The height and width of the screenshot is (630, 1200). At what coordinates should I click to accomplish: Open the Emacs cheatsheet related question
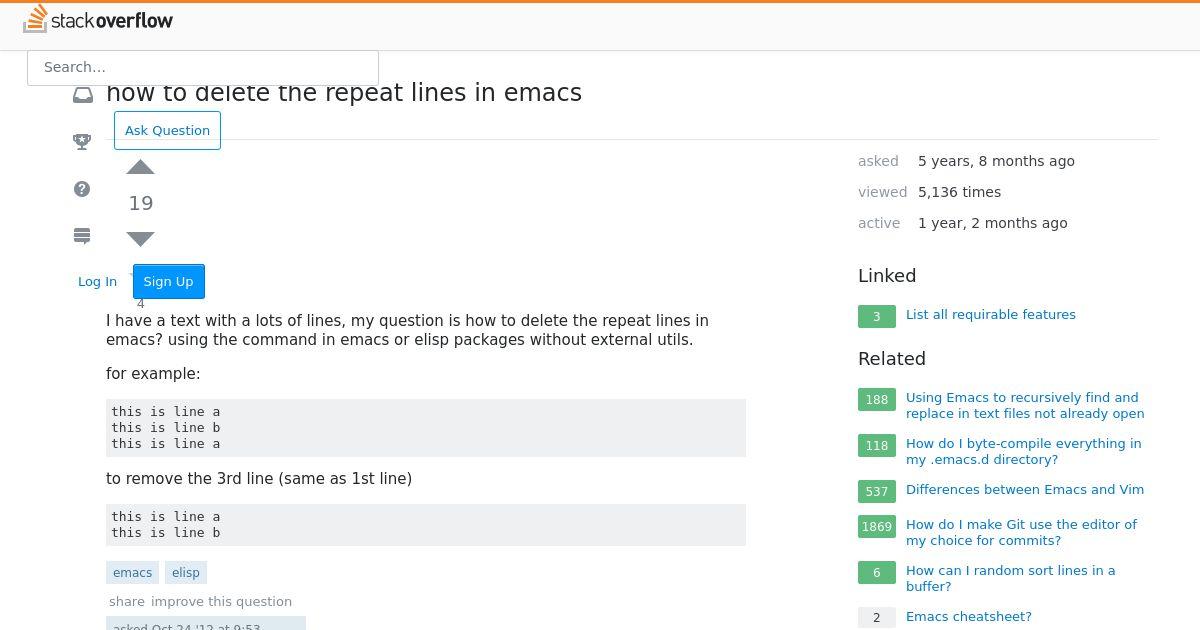[x=969, y=617]
